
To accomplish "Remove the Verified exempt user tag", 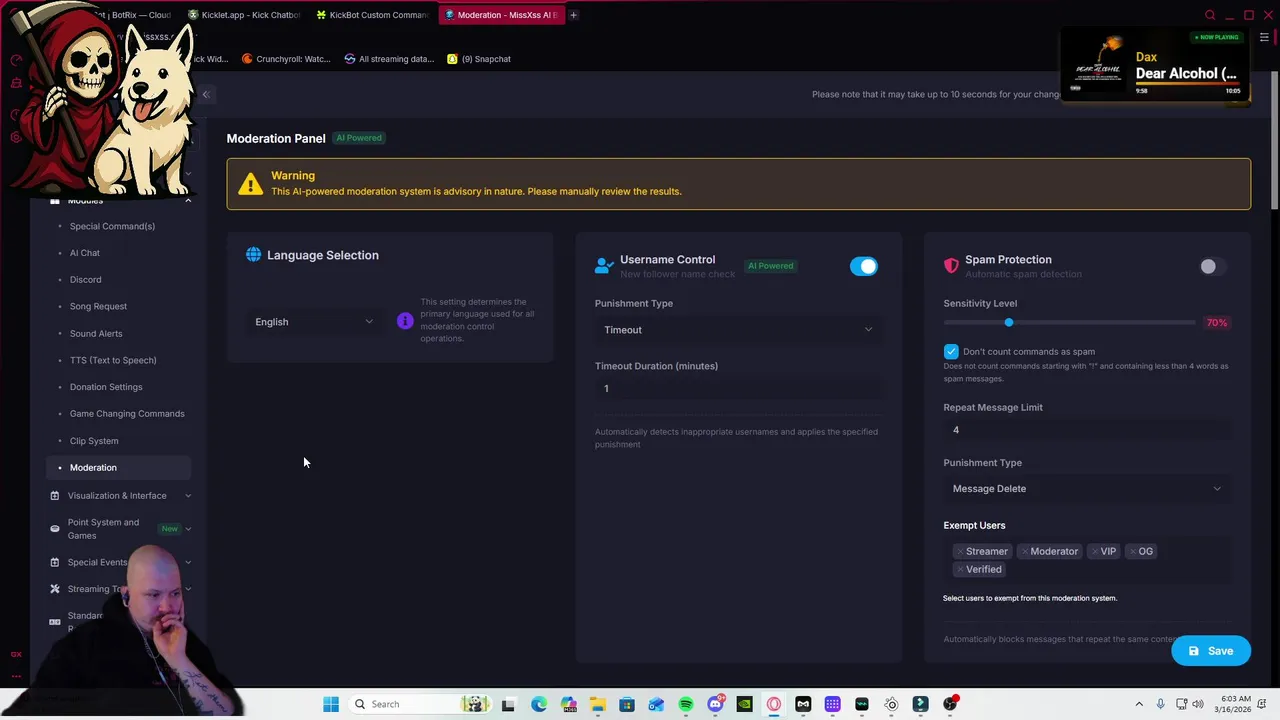I will [x=960, y=569].
